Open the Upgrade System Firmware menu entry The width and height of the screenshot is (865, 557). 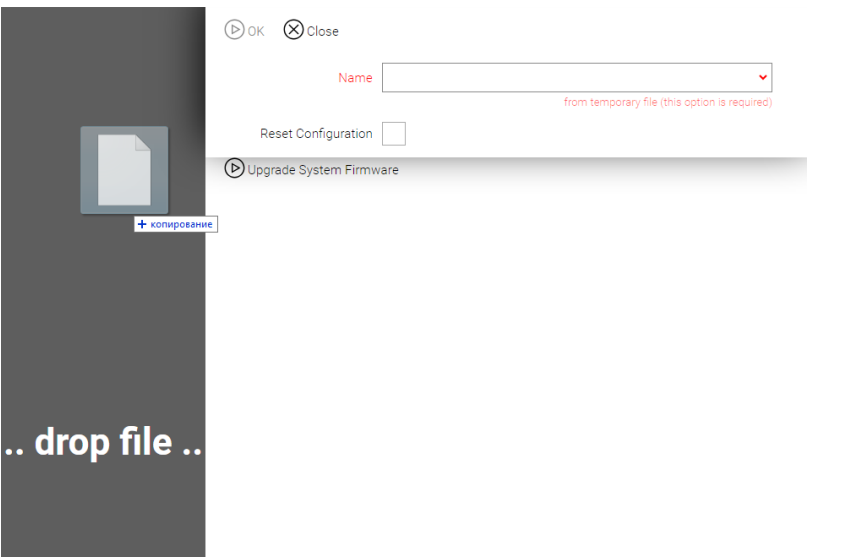coord(322,170)
